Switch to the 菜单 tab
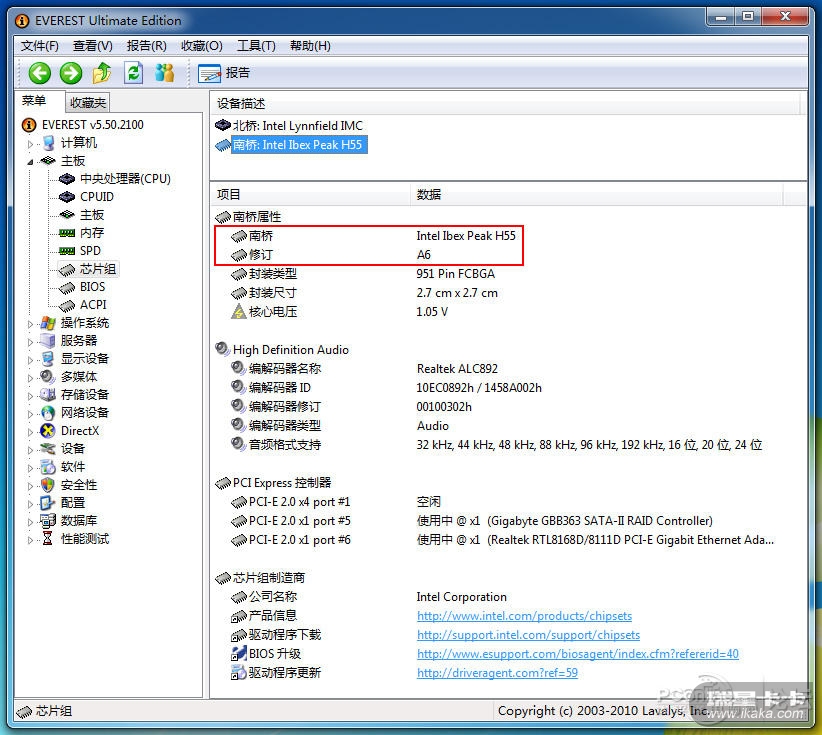 [34, 101]
